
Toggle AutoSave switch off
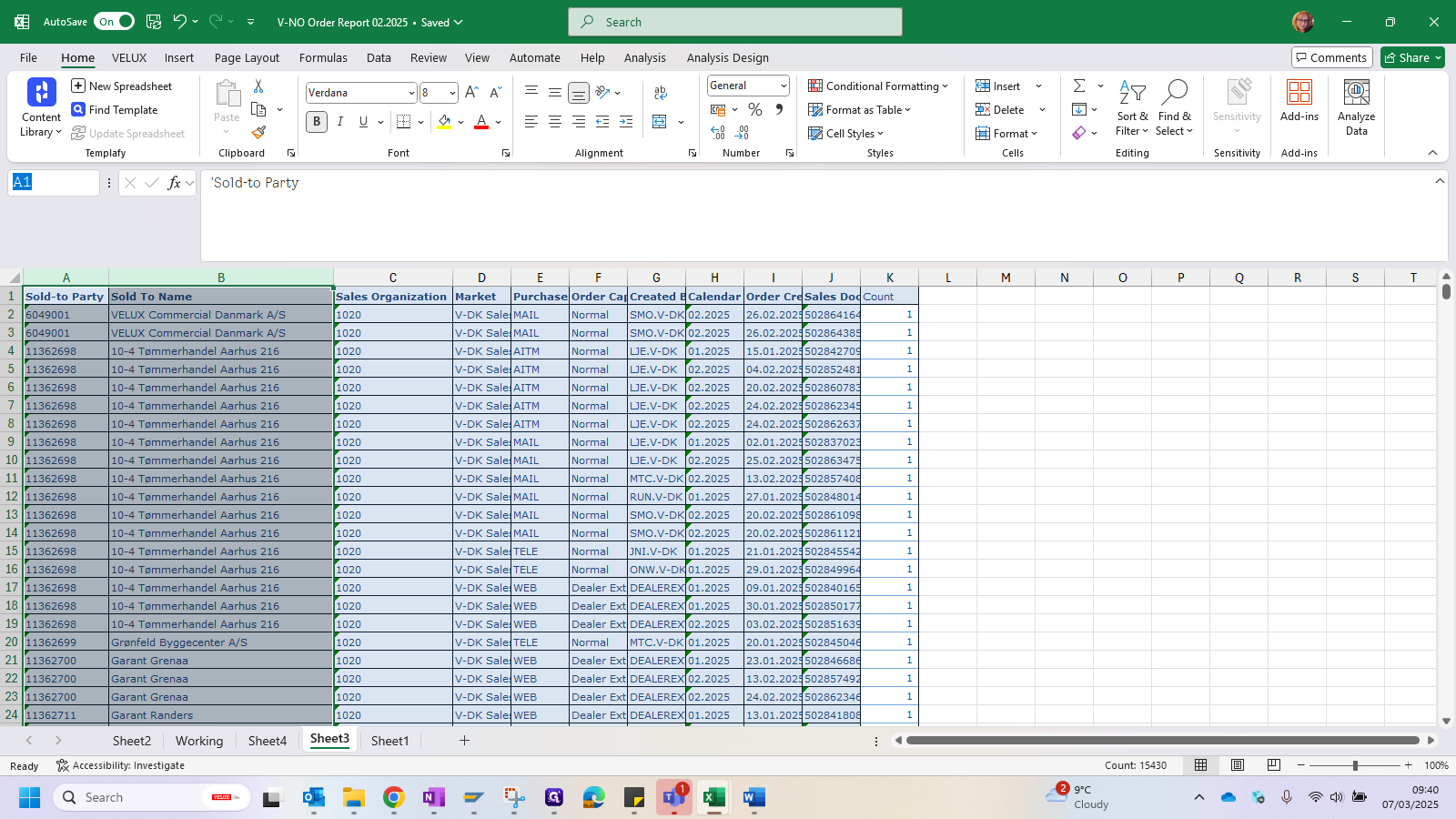tap(115, 22)
